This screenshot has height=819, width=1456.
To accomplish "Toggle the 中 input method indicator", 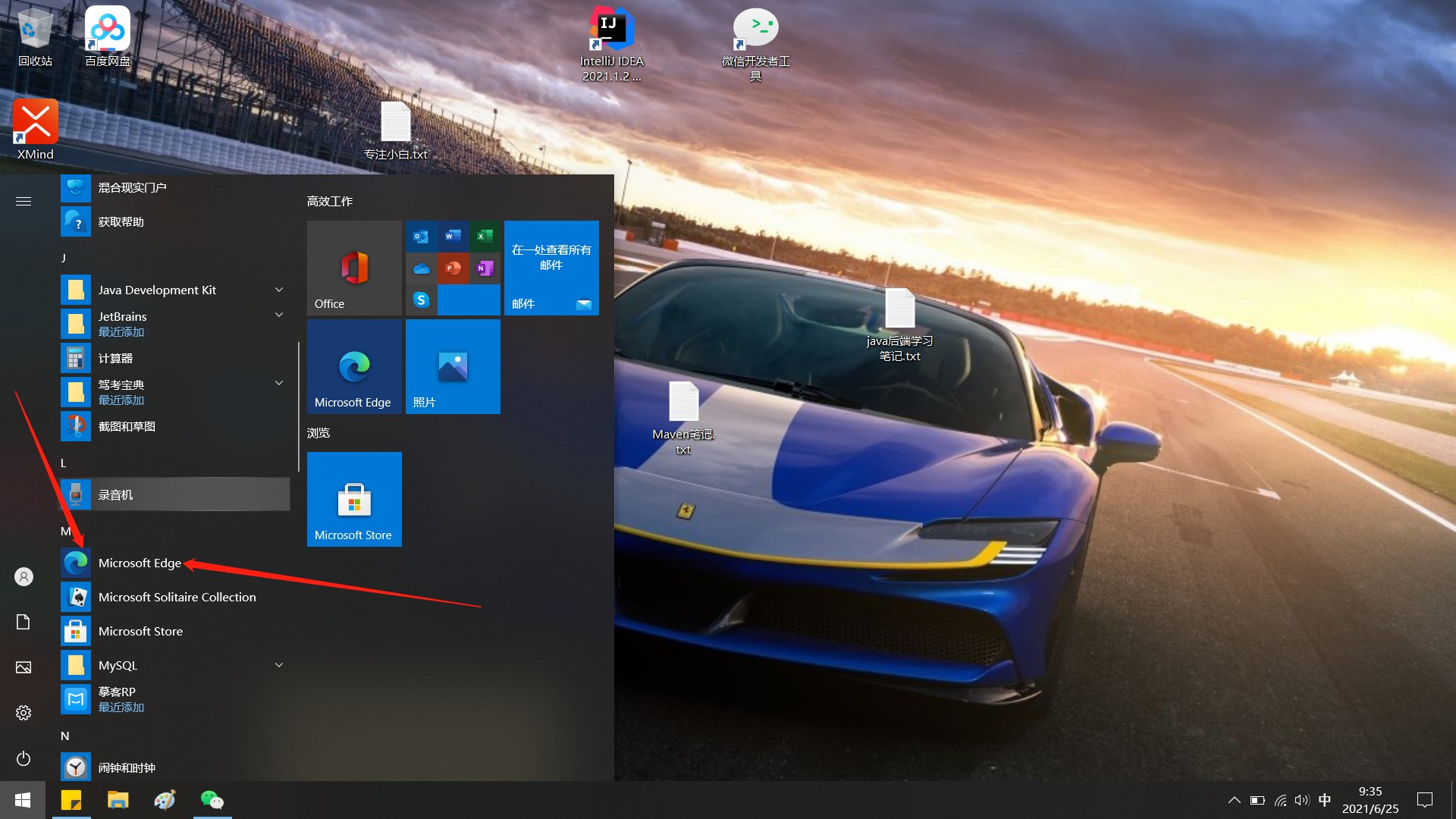I will coord(1325,800).
